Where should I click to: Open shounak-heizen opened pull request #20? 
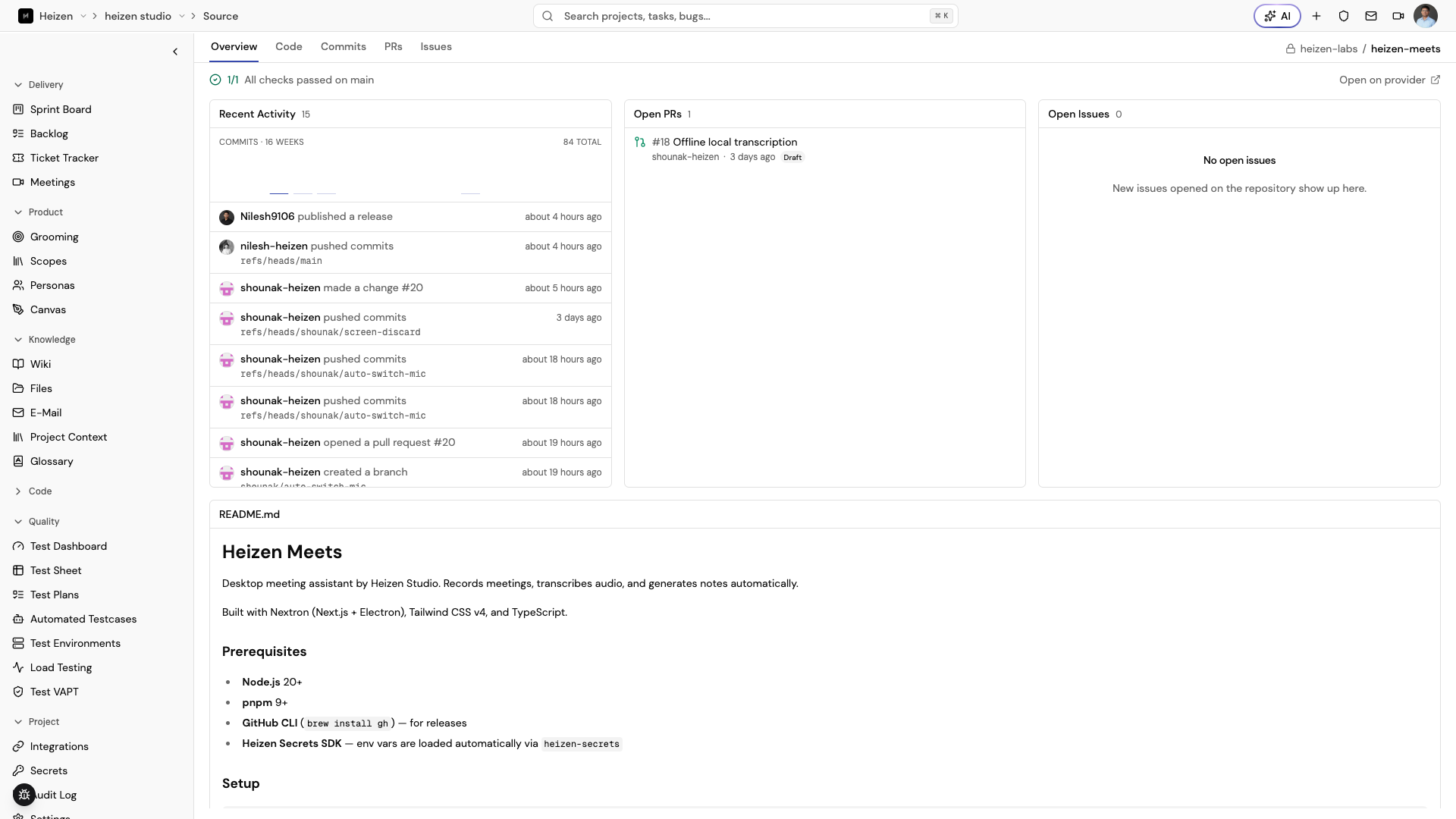point(410,443)
